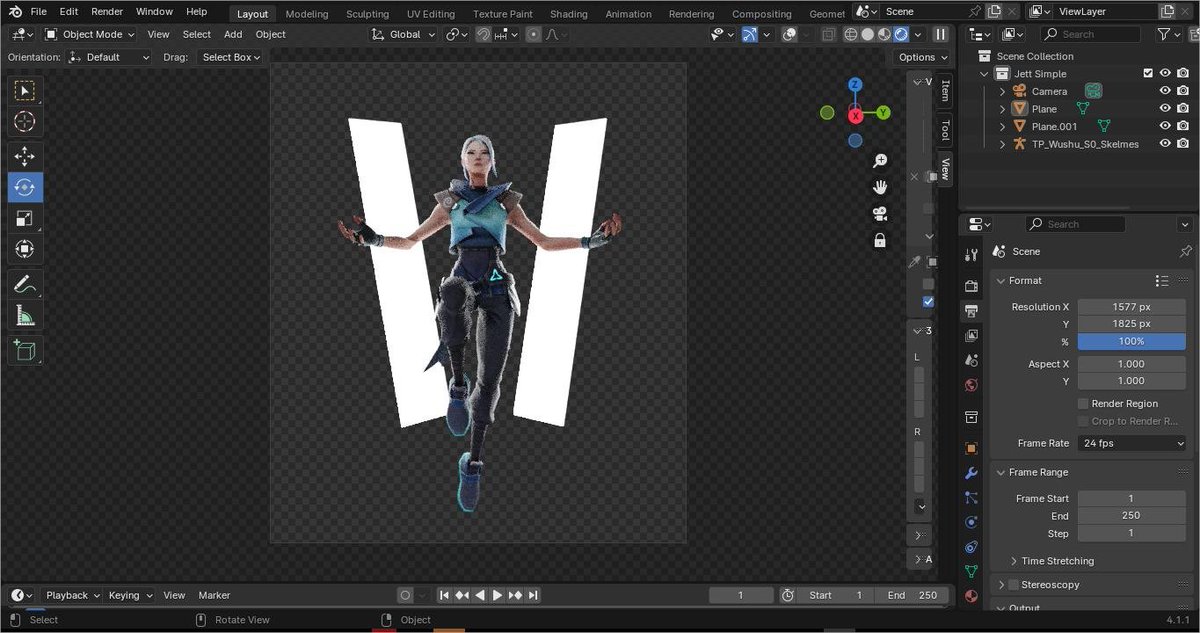Select the Add Cube tool
The image size is (1200, 633).
tap(24, 350)
